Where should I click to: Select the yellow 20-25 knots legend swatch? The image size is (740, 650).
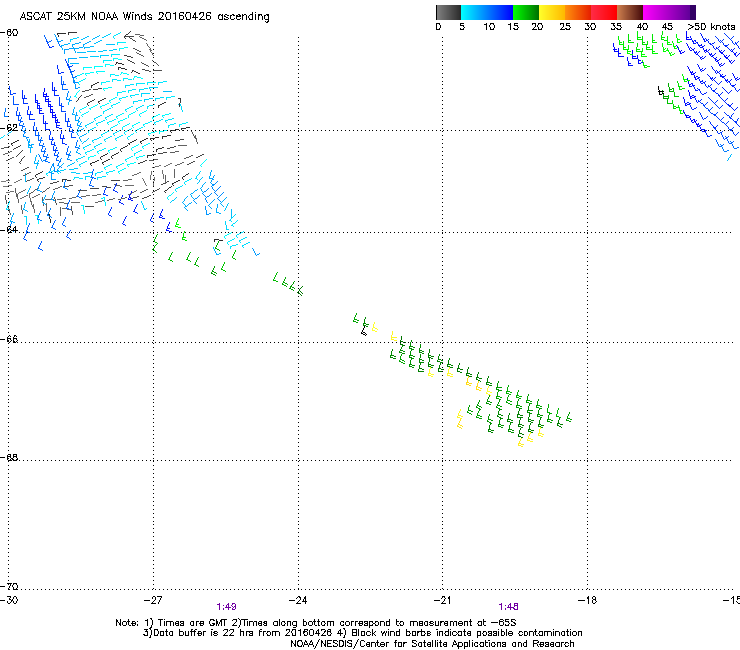pyautogui.click(x=552, y=12)
